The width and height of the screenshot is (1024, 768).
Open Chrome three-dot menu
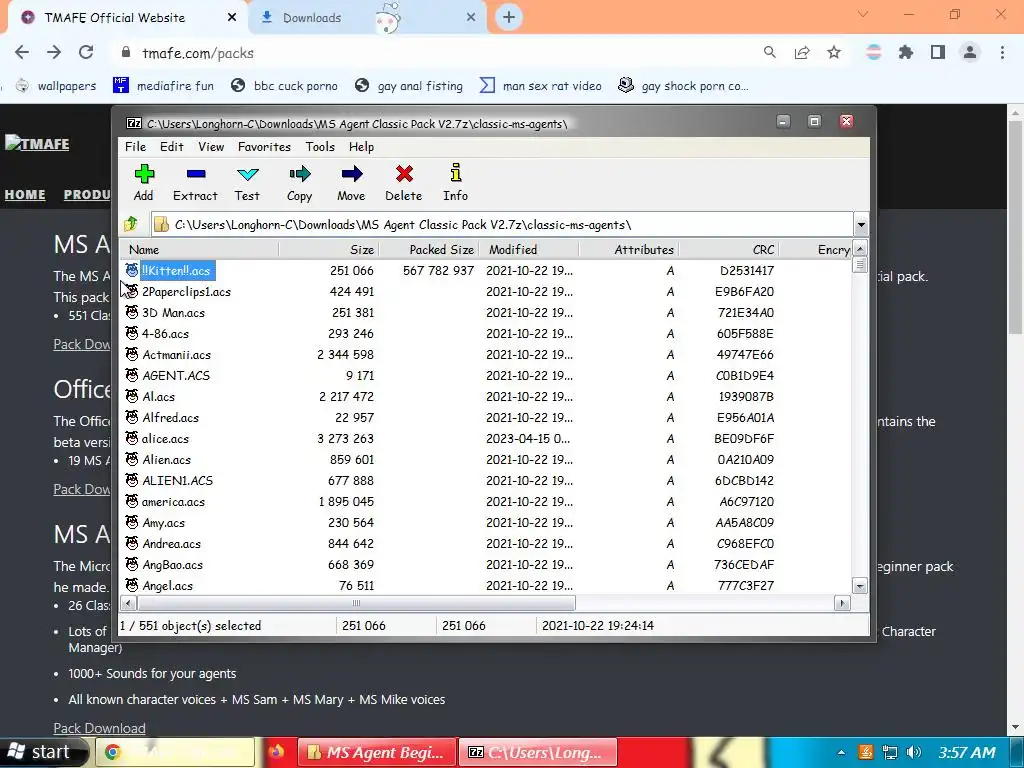coord(1002,52)
